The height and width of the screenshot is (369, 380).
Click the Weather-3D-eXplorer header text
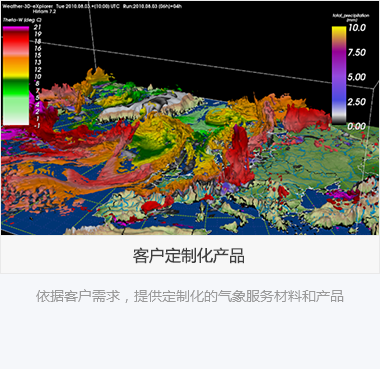tap(27, 6)
